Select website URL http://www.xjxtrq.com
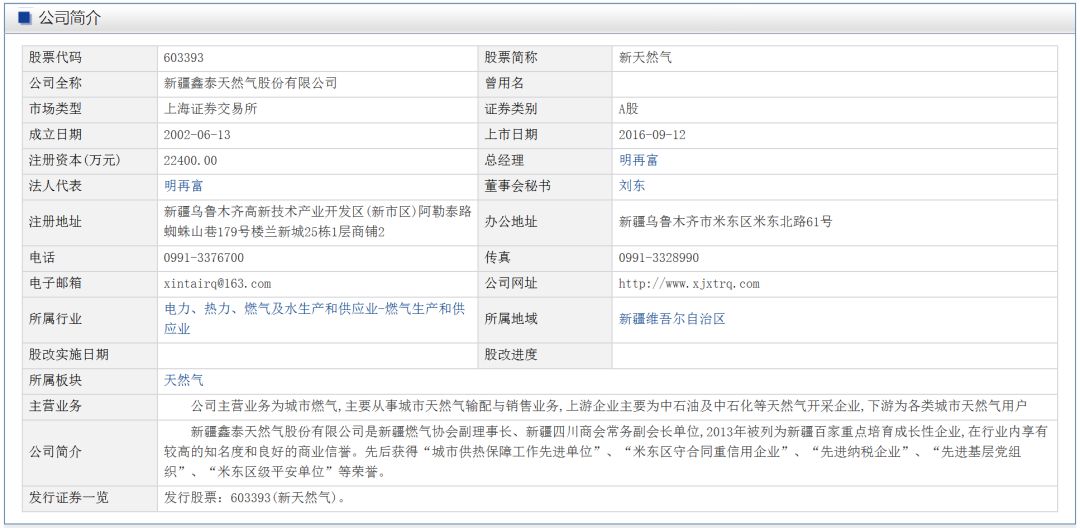The height and width of the screenshot is (529, 1080). 689,283
